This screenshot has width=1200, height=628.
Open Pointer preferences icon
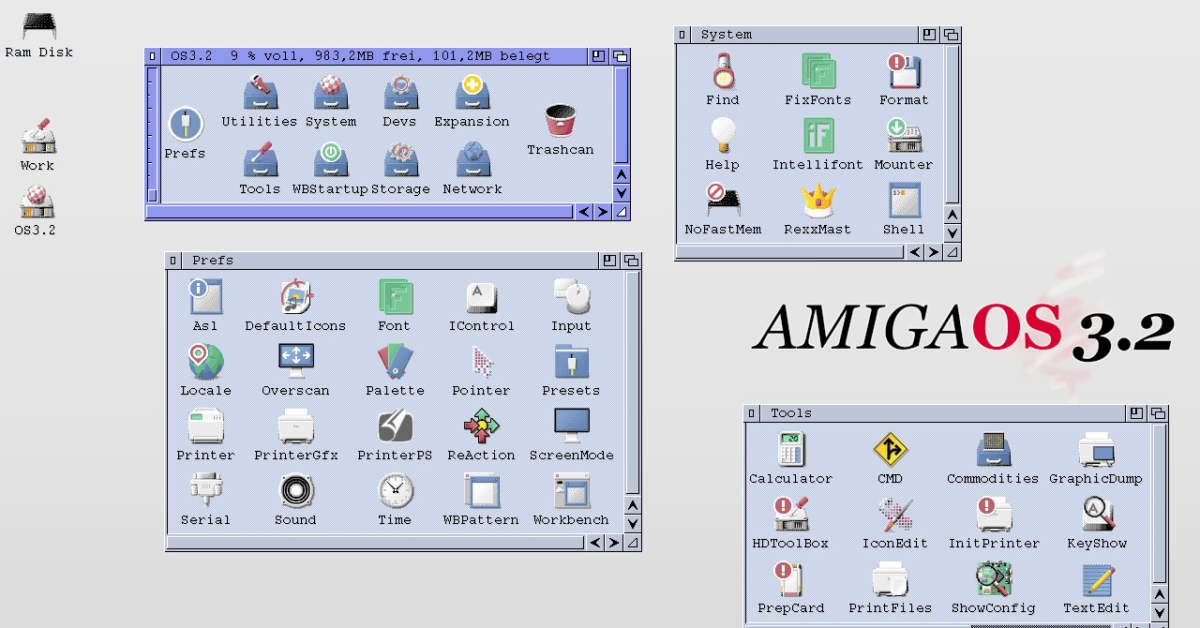tap(483, 362)
